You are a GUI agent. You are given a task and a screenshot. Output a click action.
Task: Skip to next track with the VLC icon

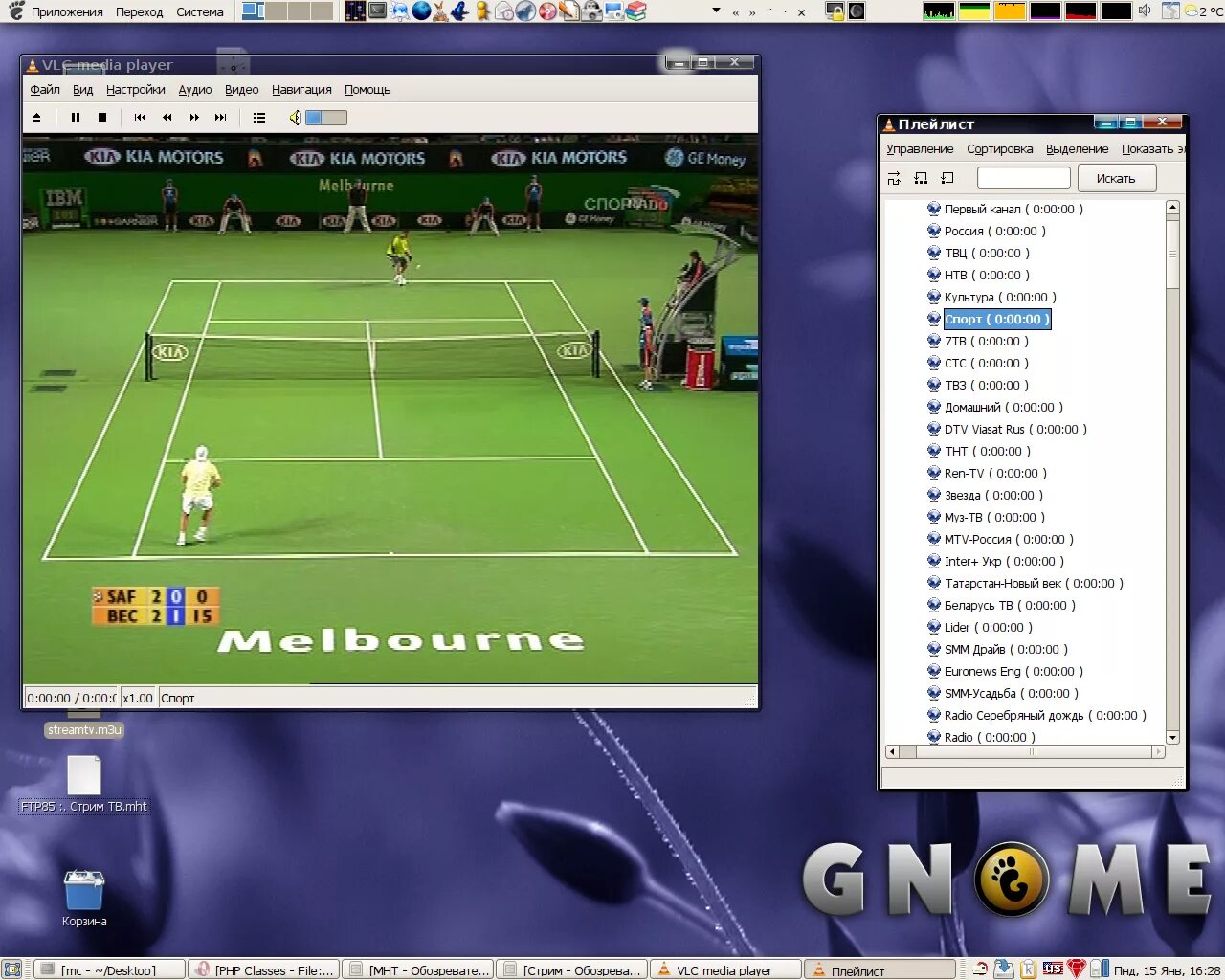tap(220, 117)
